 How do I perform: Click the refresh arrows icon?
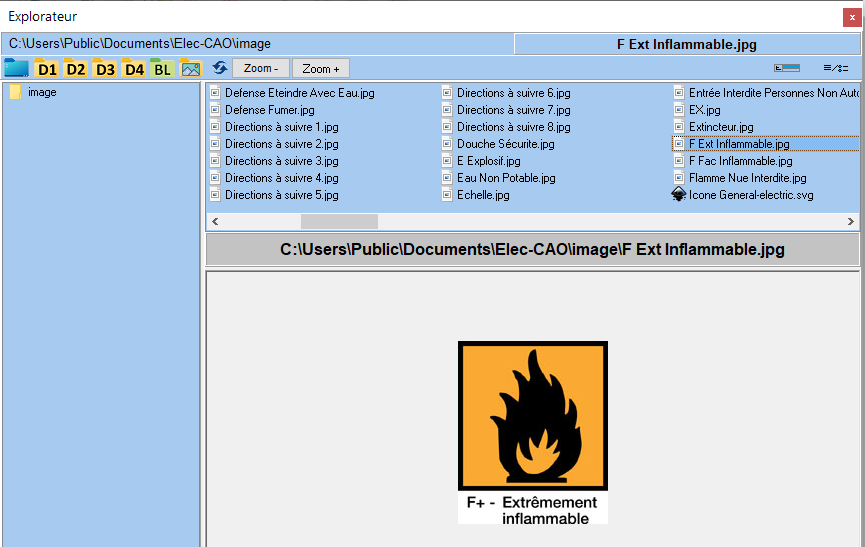coord(220,68)
